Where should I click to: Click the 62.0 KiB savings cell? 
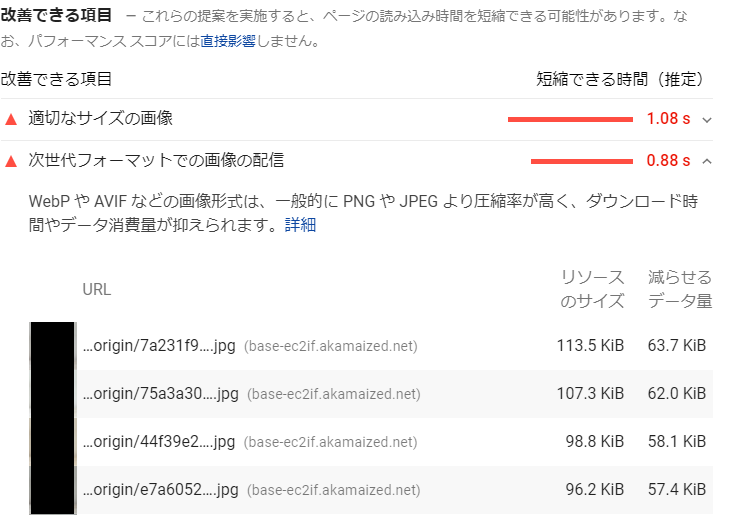pos(677,393)
